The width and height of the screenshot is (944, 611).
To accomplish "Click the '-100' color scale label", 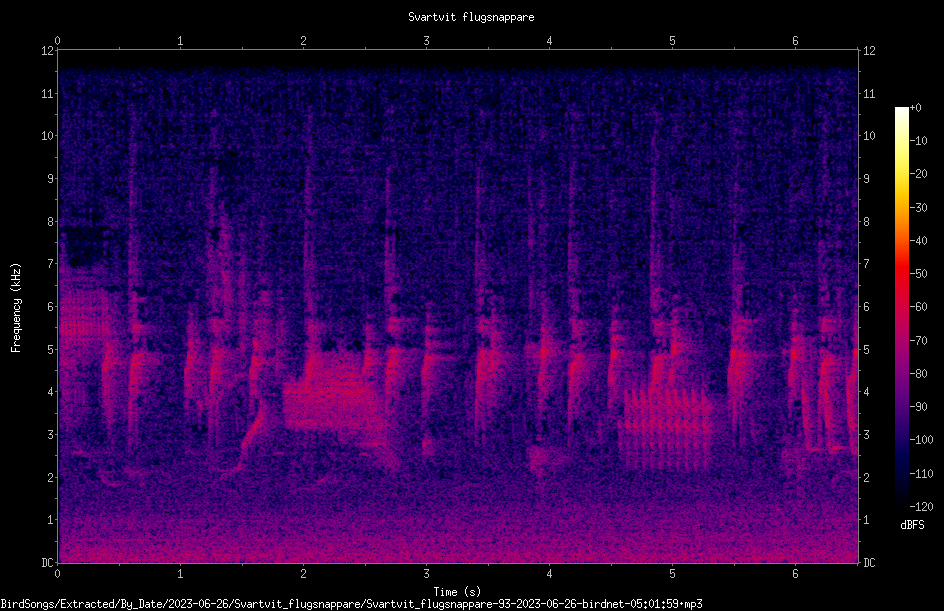I will coord(922,440).
